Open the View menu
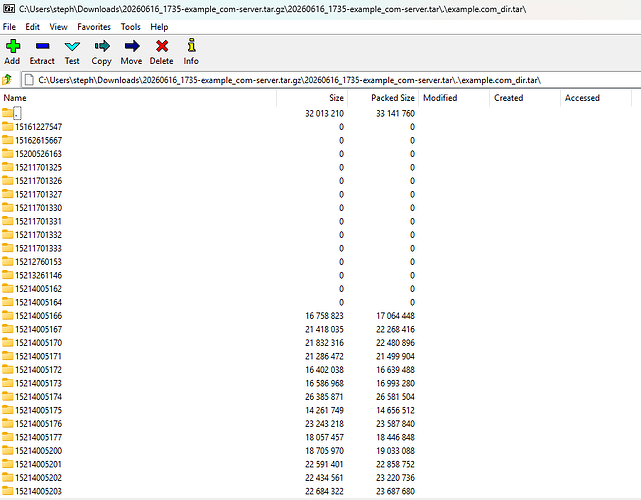 (x=58, y=27)
